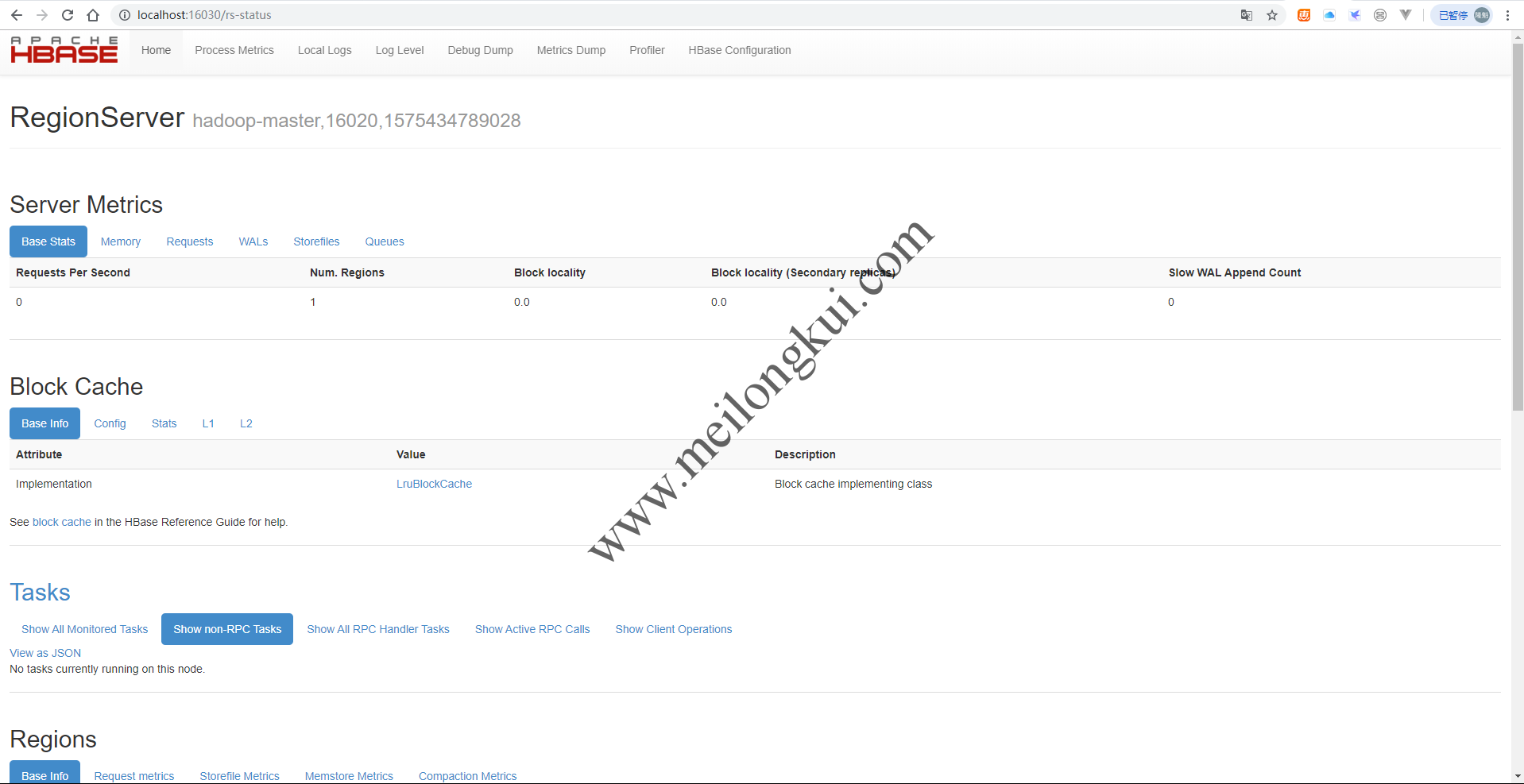Image resolution: width=1524 pixels, height=784 pixels.
Task: Click the vertical scrollbar thumb
Action: (1518, 226)
